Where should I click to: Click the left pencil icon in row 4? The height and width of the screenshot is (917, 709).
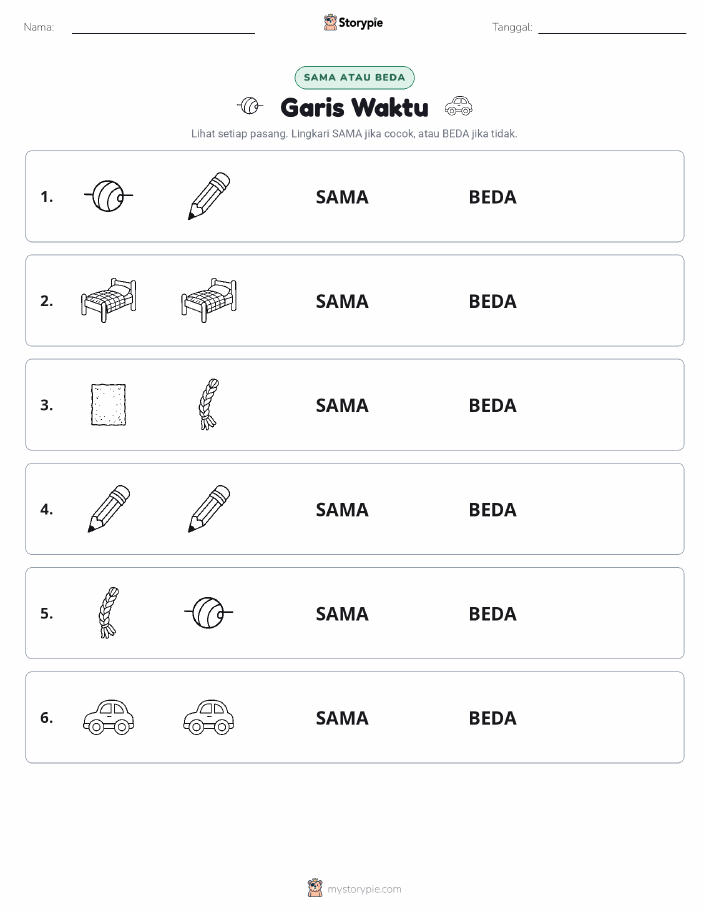point(109,508)
